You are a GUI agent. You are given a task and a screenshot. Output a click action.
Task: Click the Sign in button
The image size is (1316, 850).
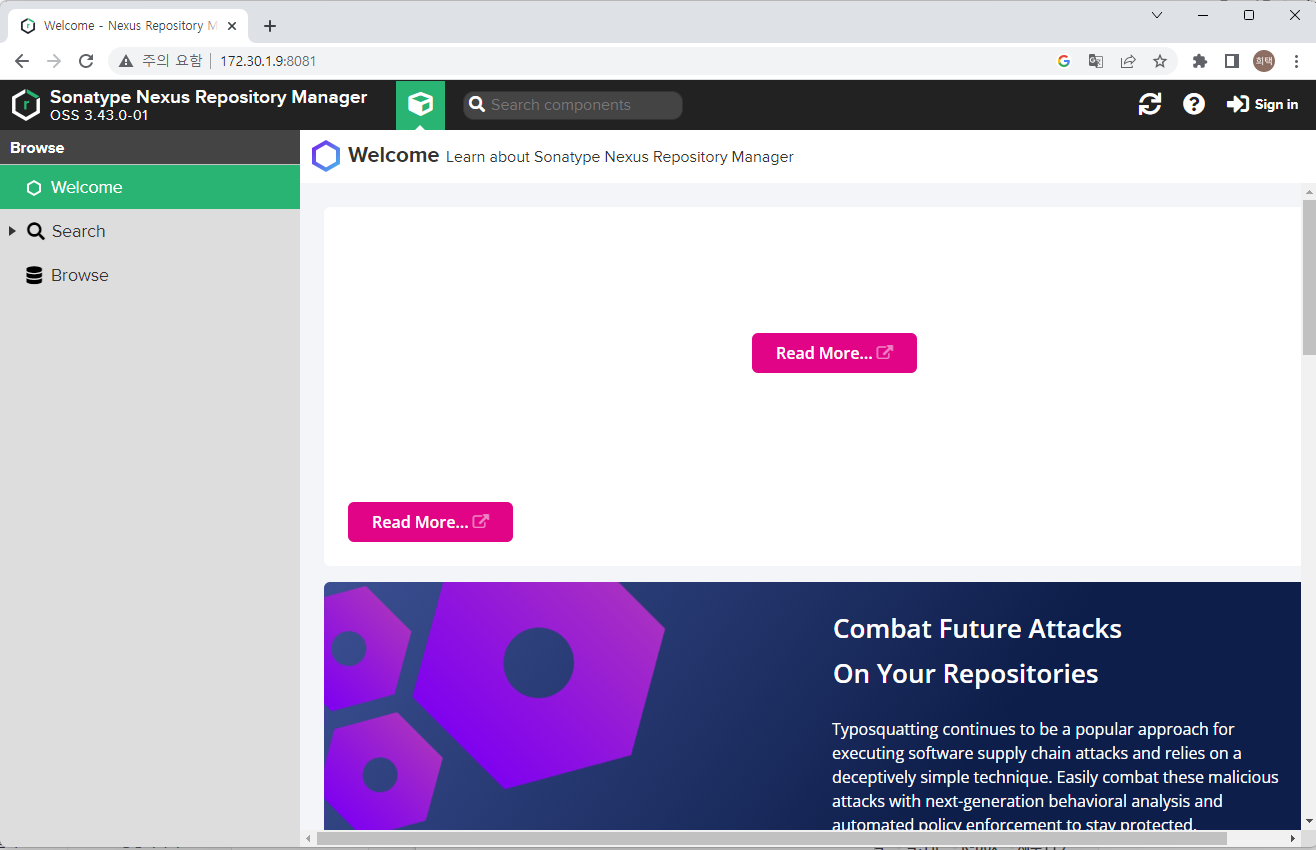(1262, 104)
